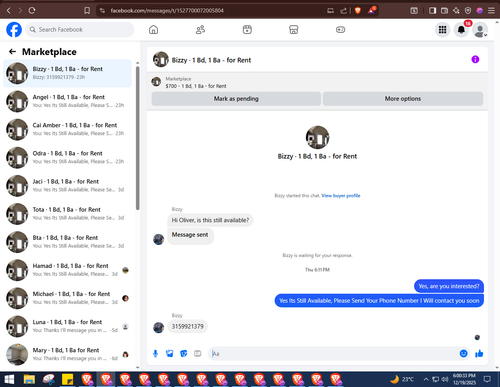Viewport: 500px width, 387px height.
Task: Click the listing thumbnail in chat header
Action: (161, 59)
